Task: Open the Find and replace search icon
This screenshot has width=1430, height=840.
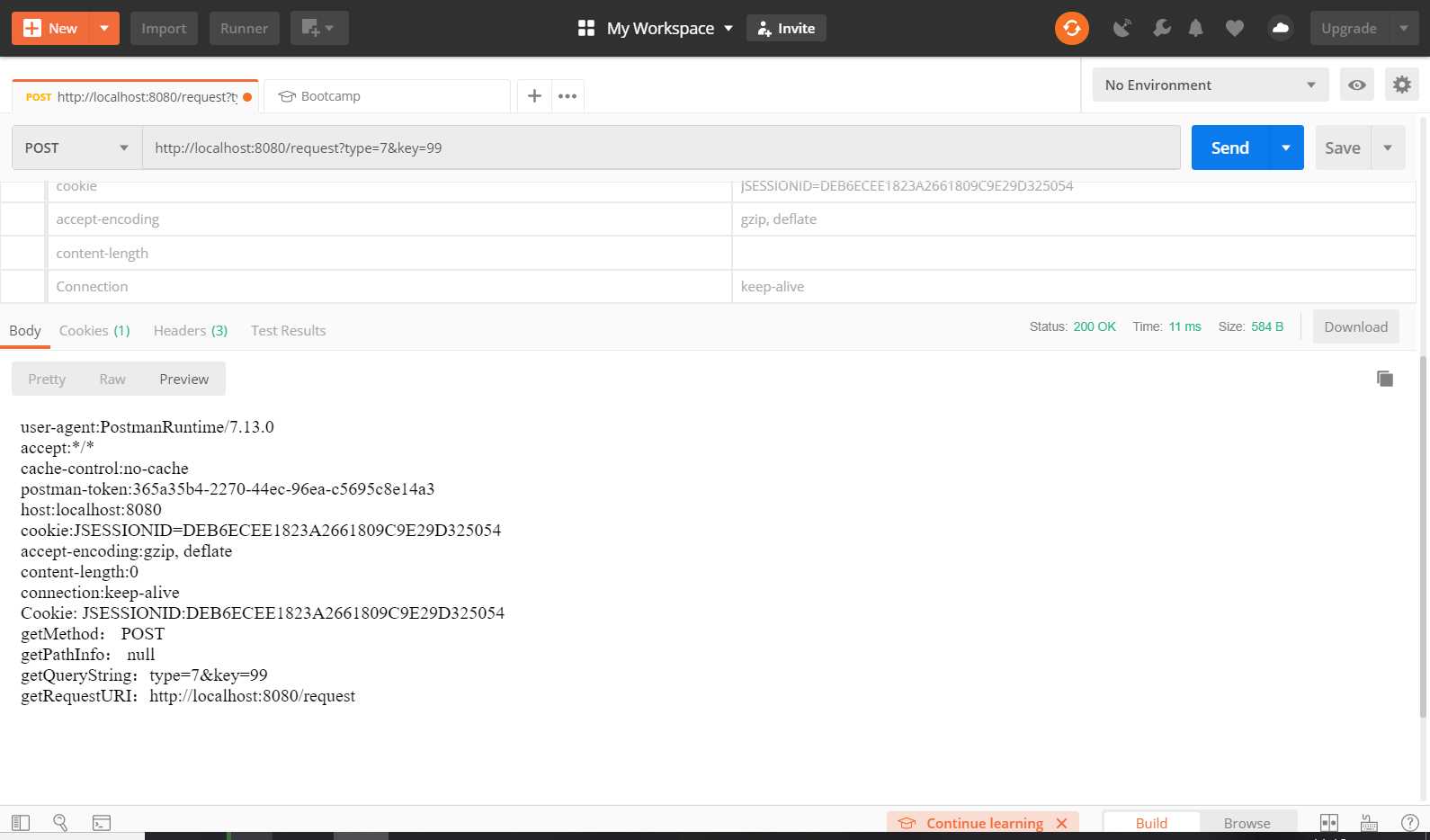Action: coord(61,822)
